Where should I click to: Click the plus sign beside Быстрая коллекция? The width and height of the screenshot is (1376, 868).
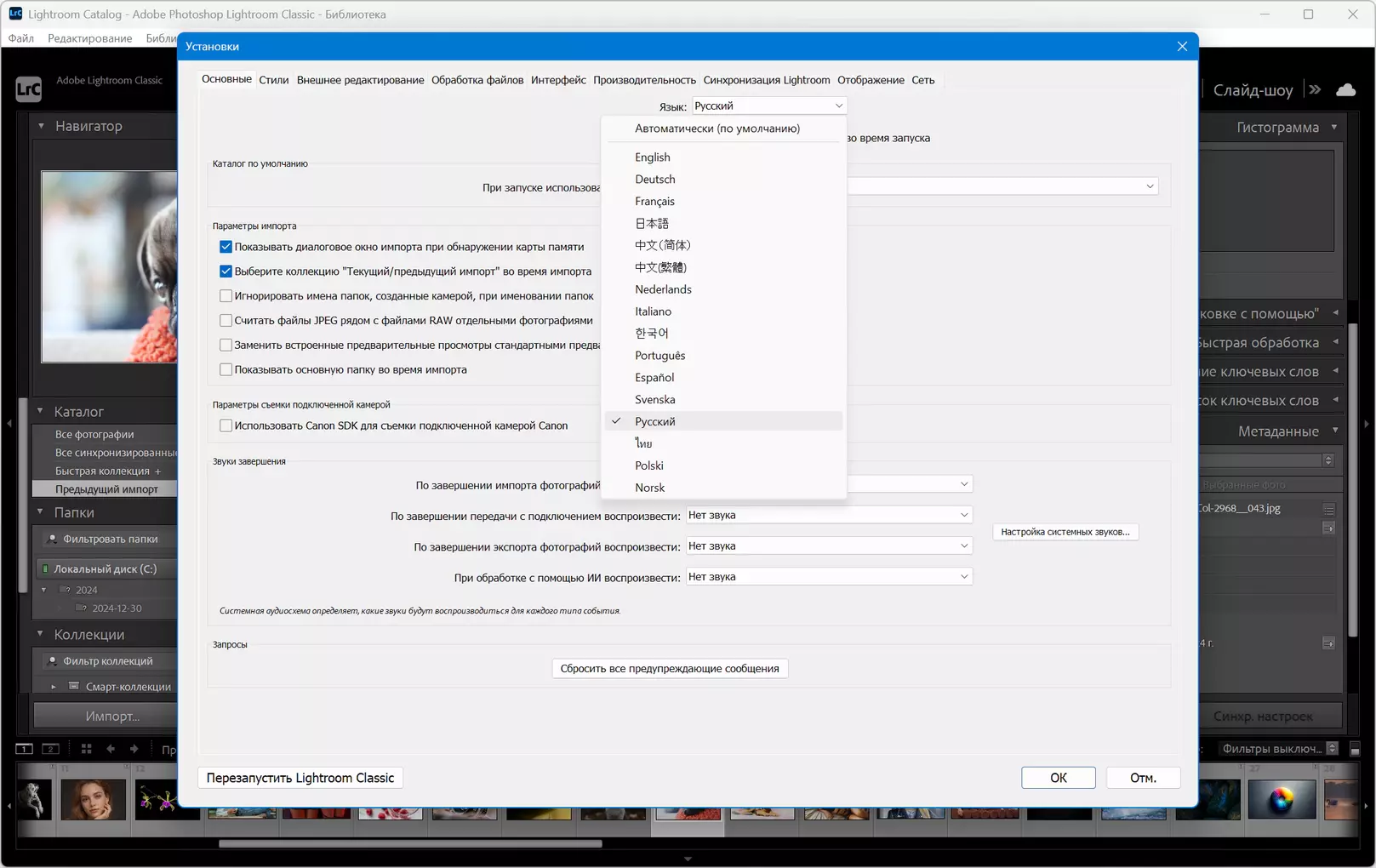pos(157,471)
